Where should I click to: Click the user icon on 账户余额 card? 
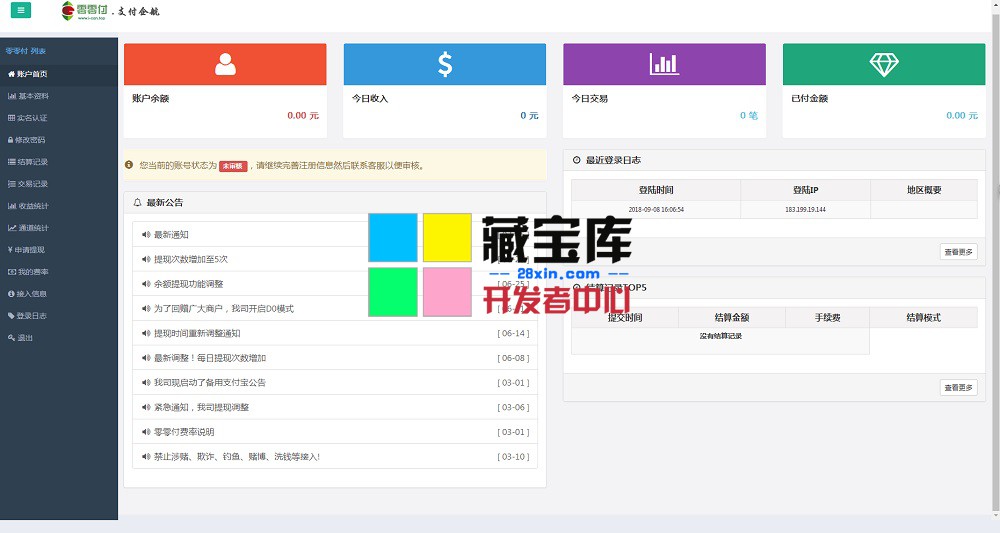225,64
